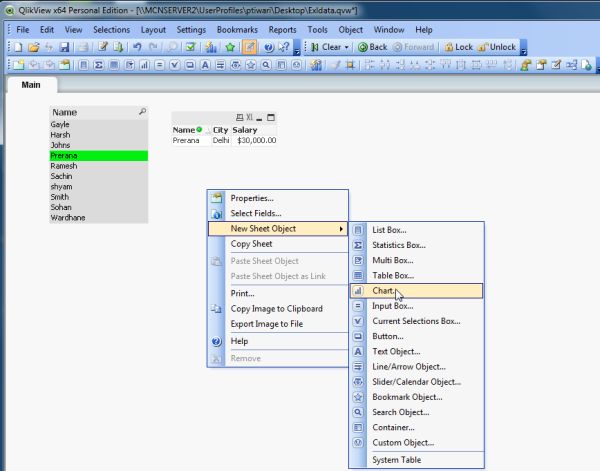
Task: Select Table Box... in submenu
Action: pyautogui.click(x=416, y=275)
